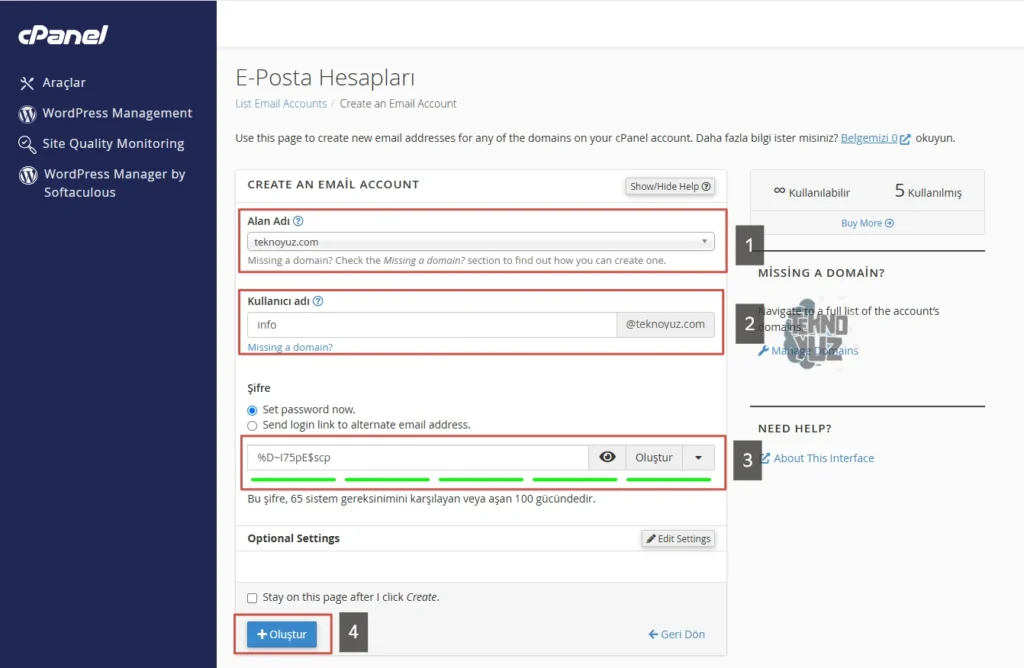Click arrow icon beside Buy More

(889, 223)
